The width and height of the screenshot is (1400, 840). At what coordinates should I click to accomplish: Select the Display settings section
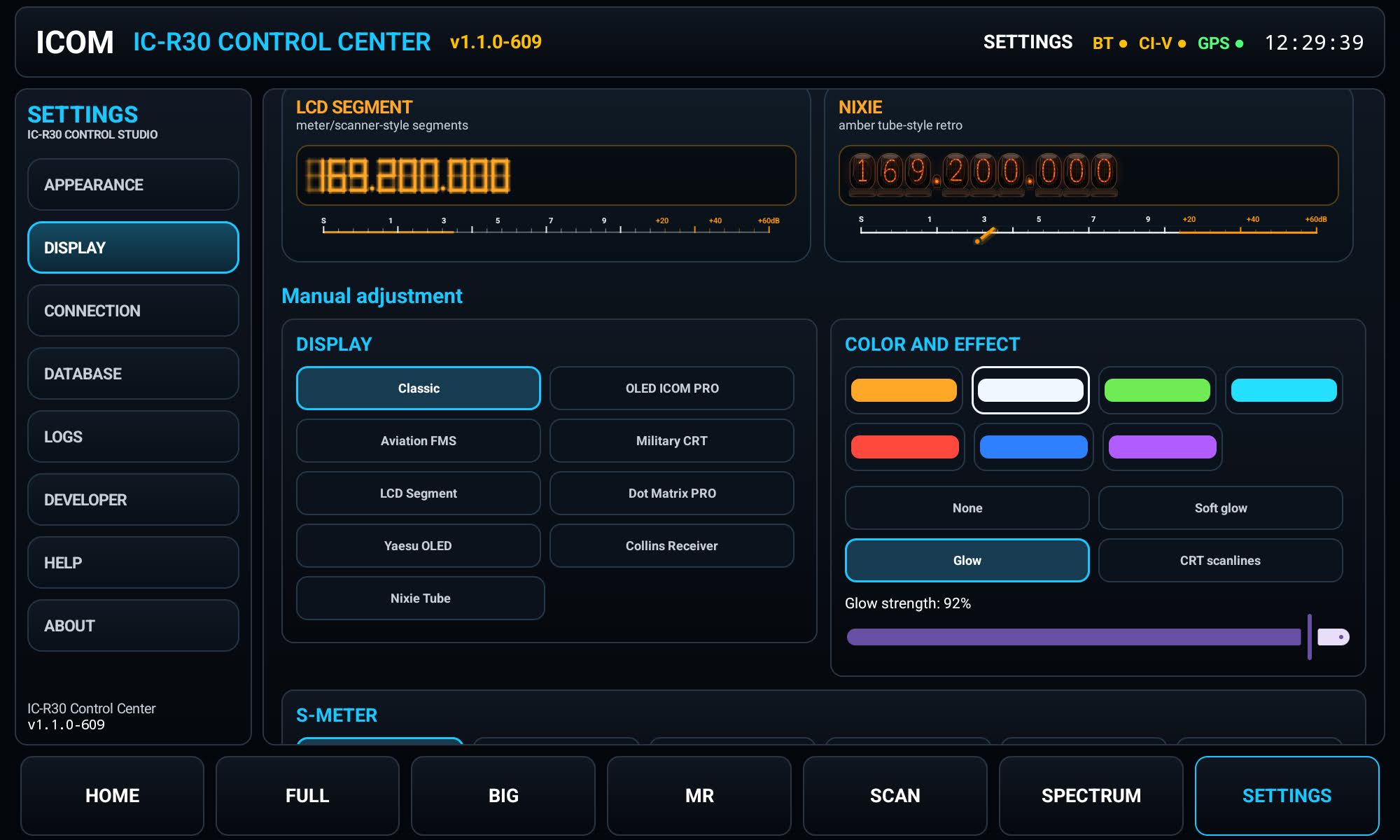(x=133, y=248)
